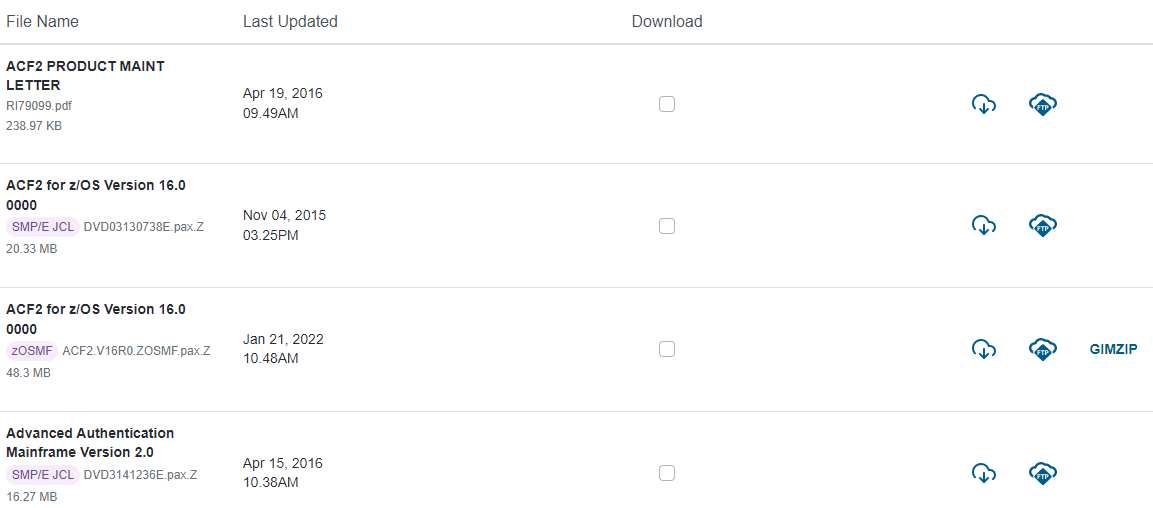Click FTP cloud icon for DVD03130738E.pax.Z
The height and width of the screenshot is (508, 1153).
[1043, 226]
